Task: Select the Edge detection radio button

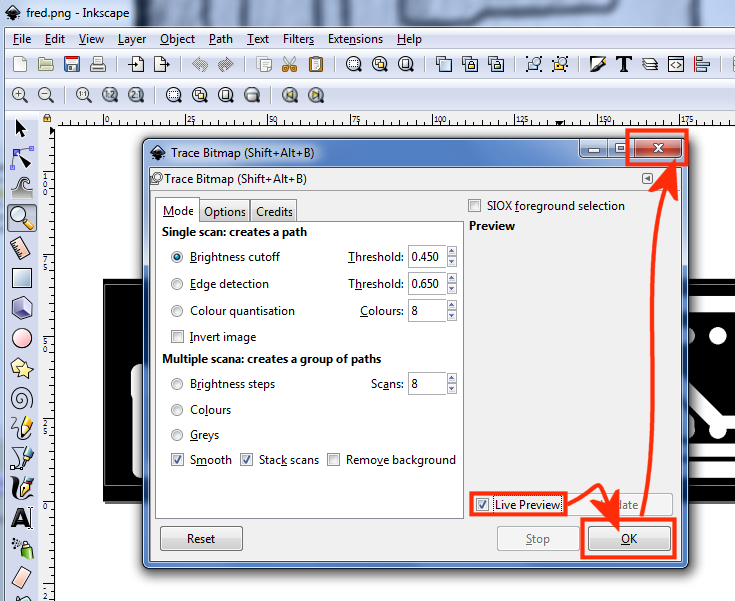Action: (178, 284)
